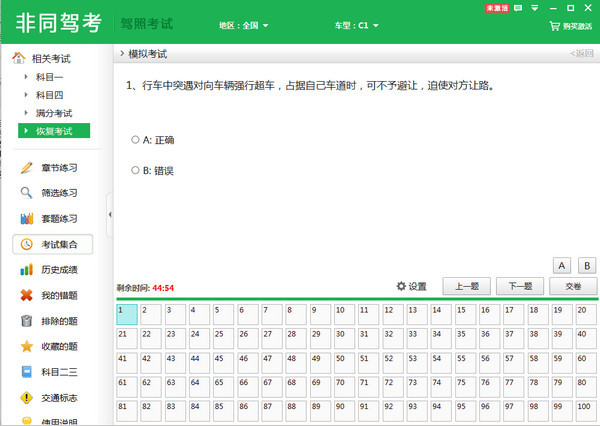This screenshot has width=600, height=426.
Task: Click the 下一题 next question button
Action: (x=519, y=286)
